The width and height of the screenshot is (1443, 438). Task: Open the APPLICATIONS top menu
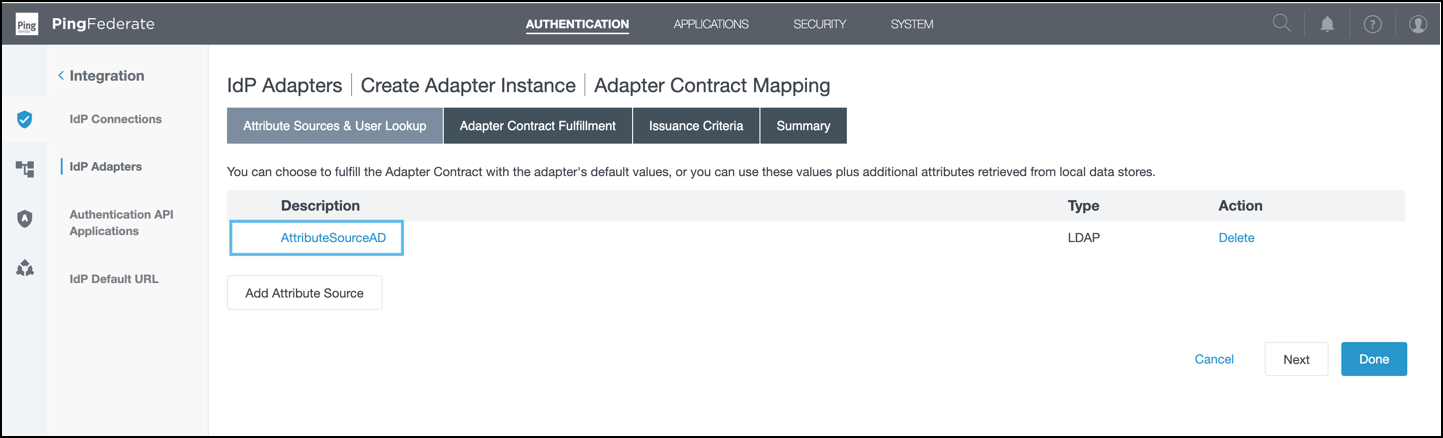(711, 24)
